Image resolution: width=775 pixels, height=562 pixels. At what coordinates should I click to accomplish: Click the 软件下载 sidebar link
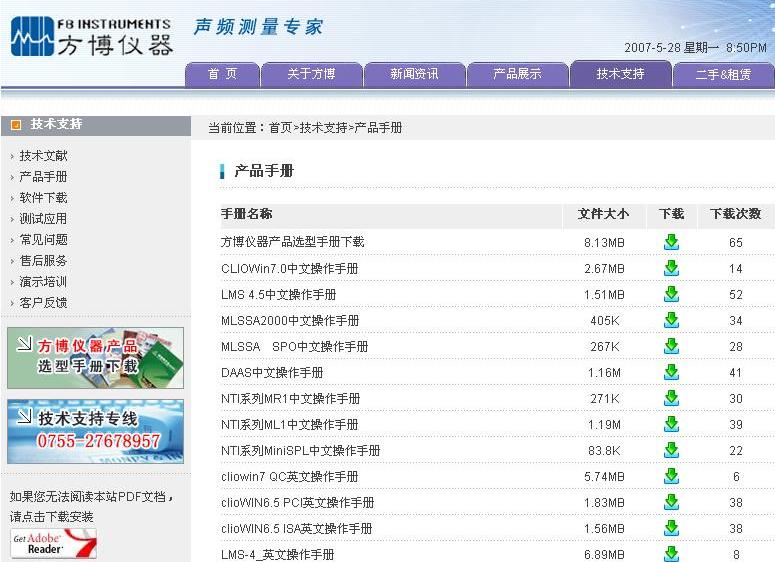coord(44,198)
